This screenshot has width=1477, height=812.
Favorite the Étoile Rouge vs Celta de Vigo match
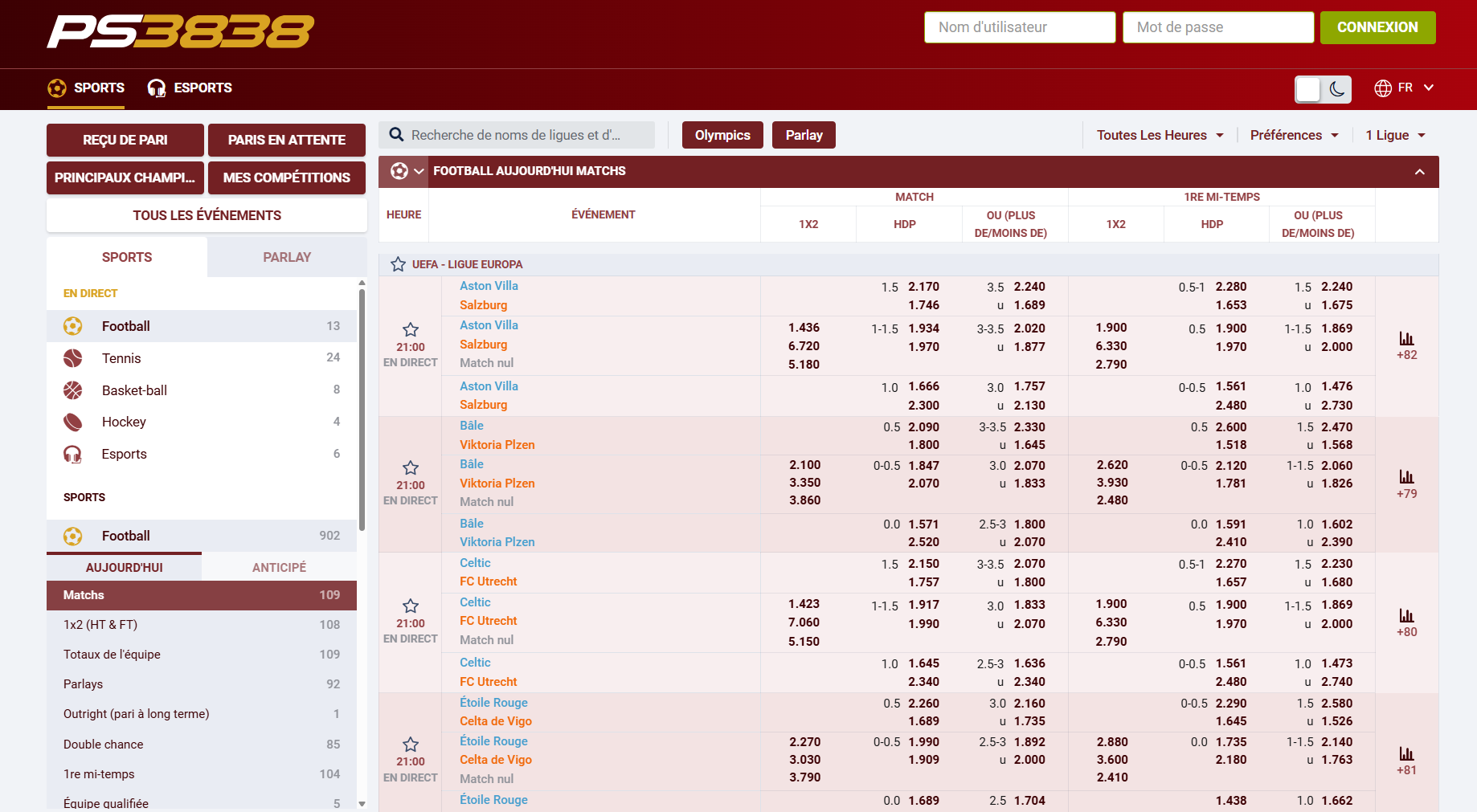(411, 745)
